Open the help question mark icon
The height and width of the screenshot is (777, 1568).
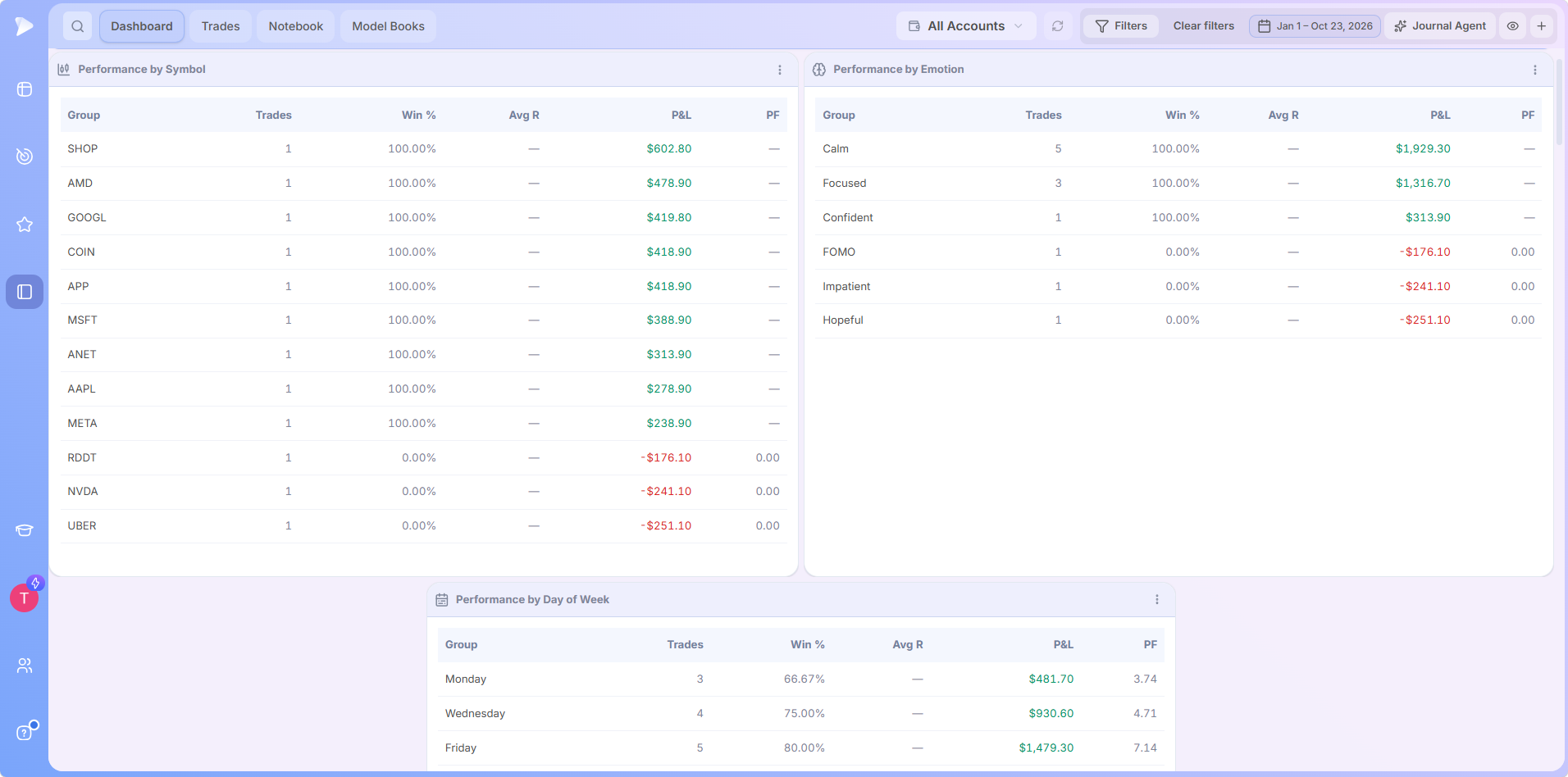(x=25, y=733)
